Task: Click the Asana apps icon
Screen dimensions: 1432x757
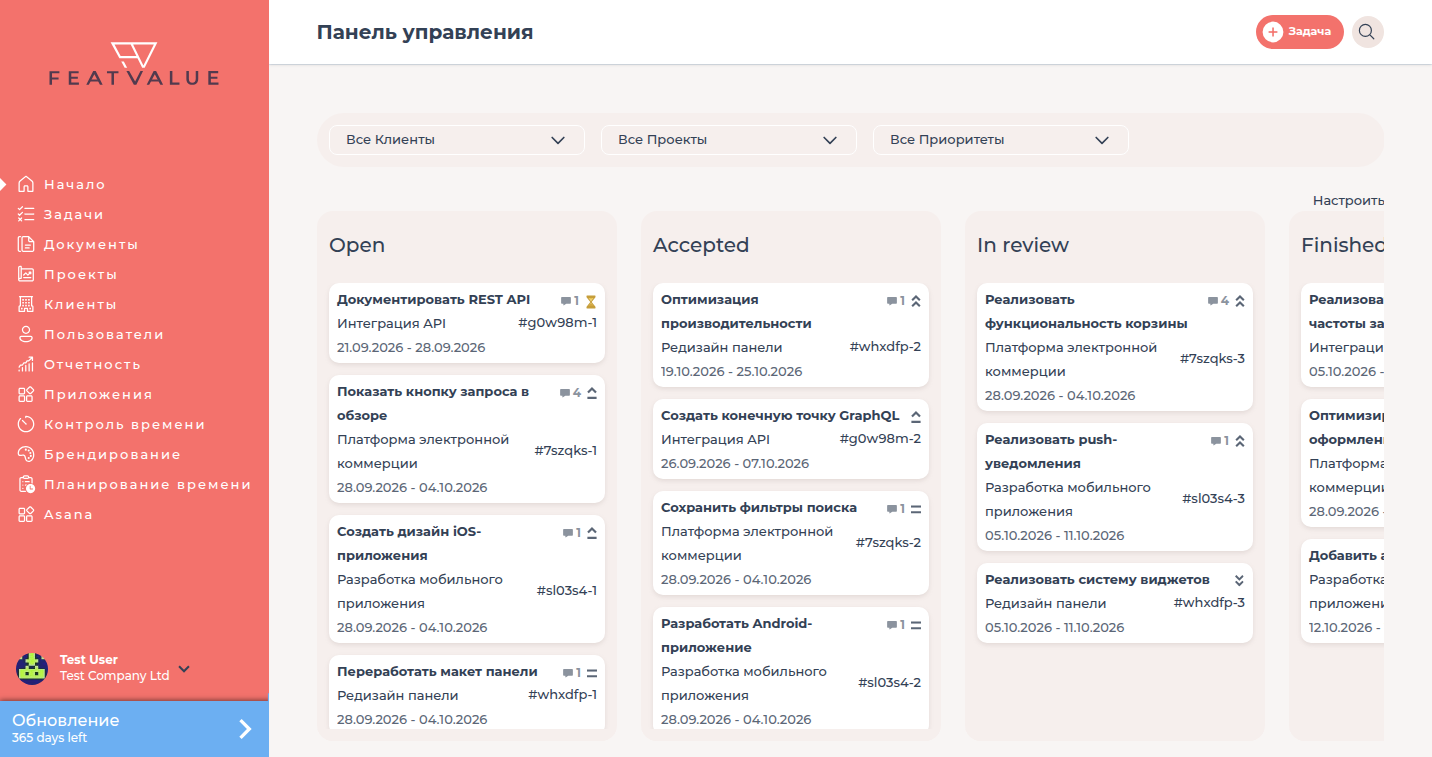Action: click(27, 514)
